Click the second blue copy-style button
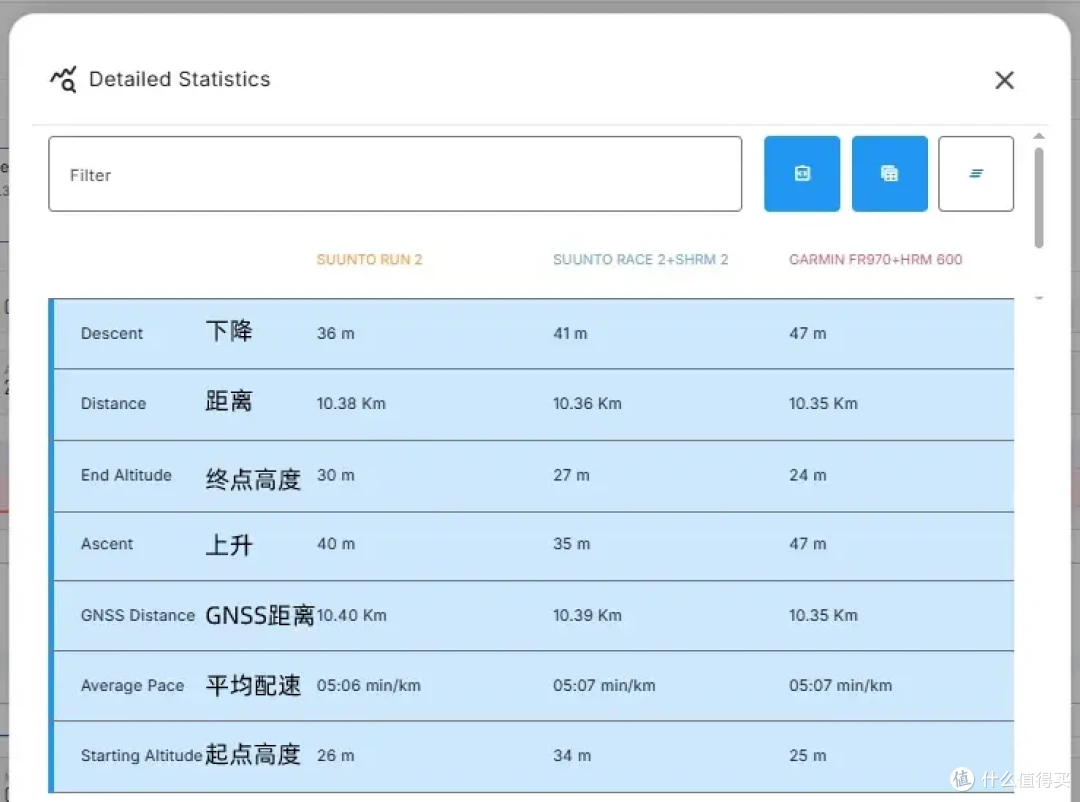Screen dimensions: 1080x802 coord(889,174)
